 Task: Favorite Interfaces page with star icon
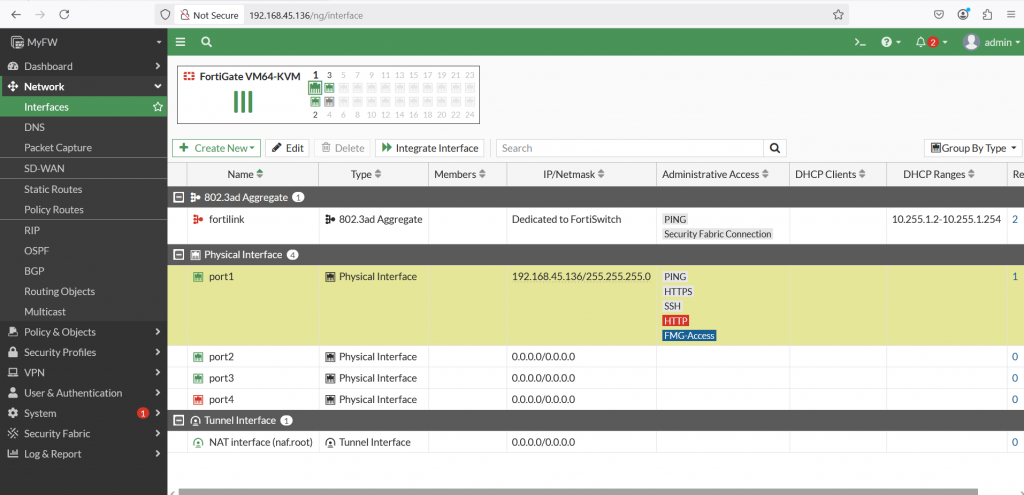coord(157,107)
